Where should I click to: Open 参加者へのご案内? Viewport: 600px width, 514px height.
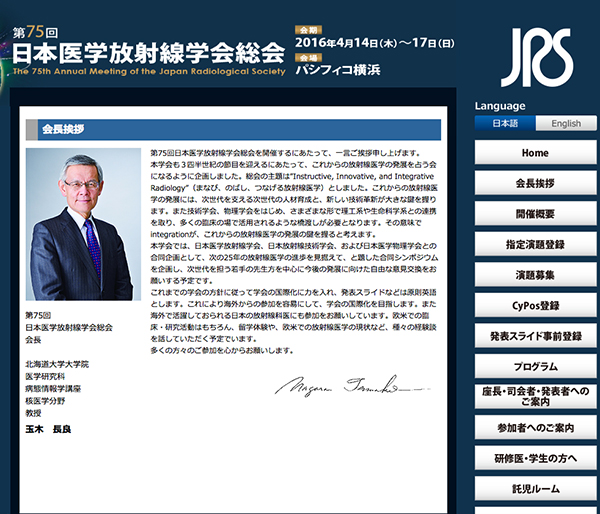click(x=535, y=428)
